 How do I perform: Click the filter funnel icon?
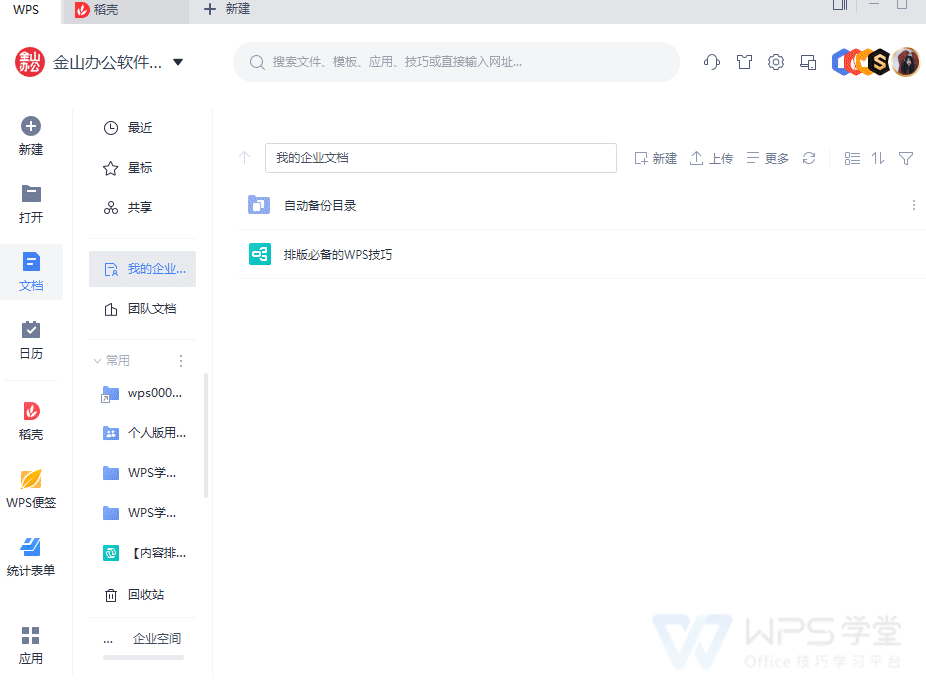[906, 158]
